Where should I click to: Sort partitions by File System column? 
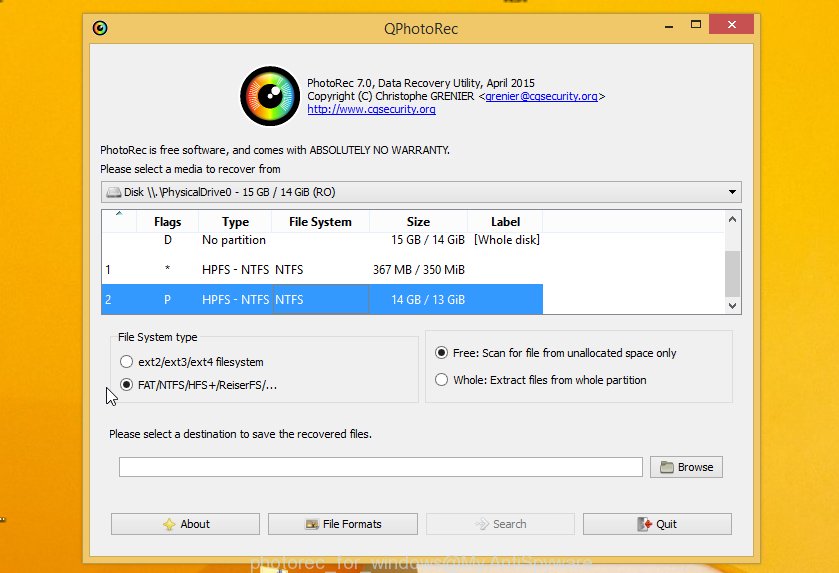point(320,222)
